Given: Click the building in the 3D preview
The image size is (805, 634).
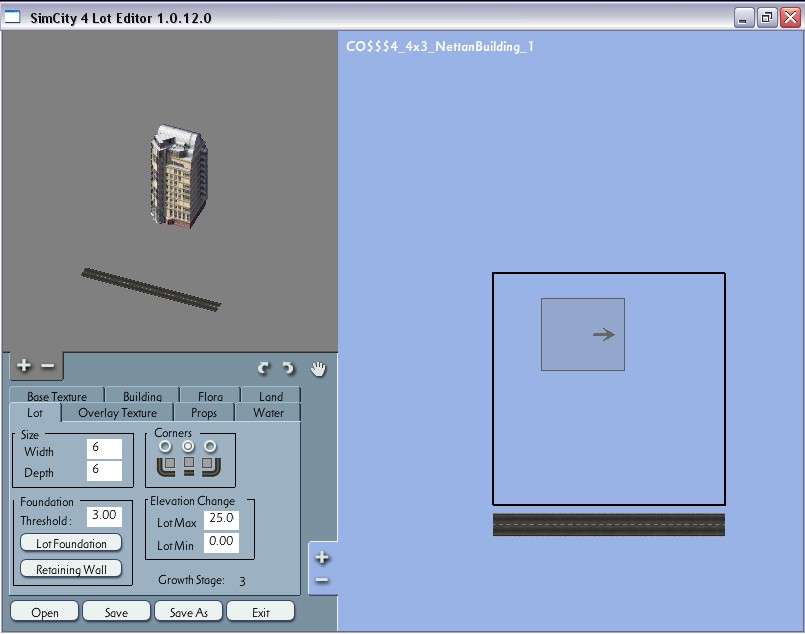Looking at the screenshot, I should [178, 177].
